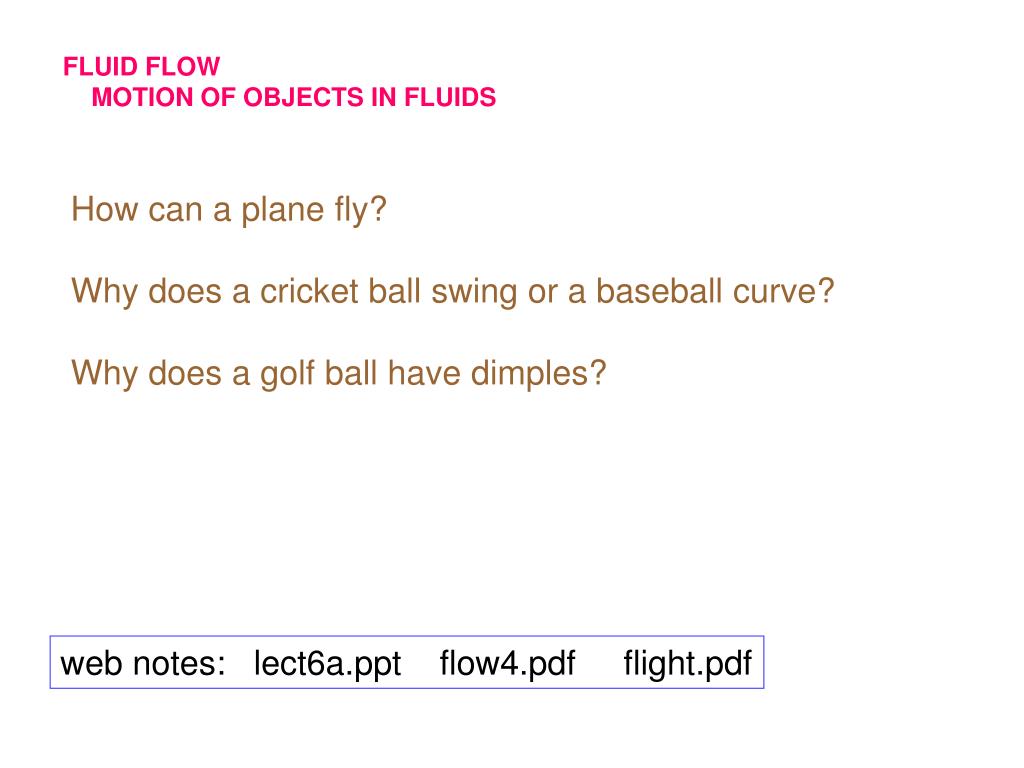Viewport: 1024px width, 768px height.
Task: Click the word 'golf' in third question
Action: click(x=287, y=375)
